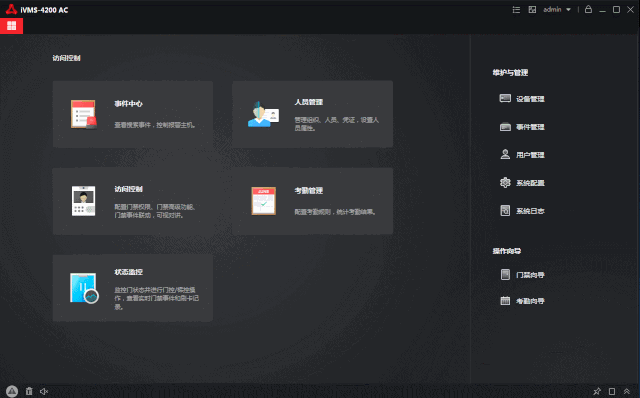This screenshot has height=398, width=640.
Task: Open 系统日志 system log
Action: pyautogui.click(x=522, y=211)
